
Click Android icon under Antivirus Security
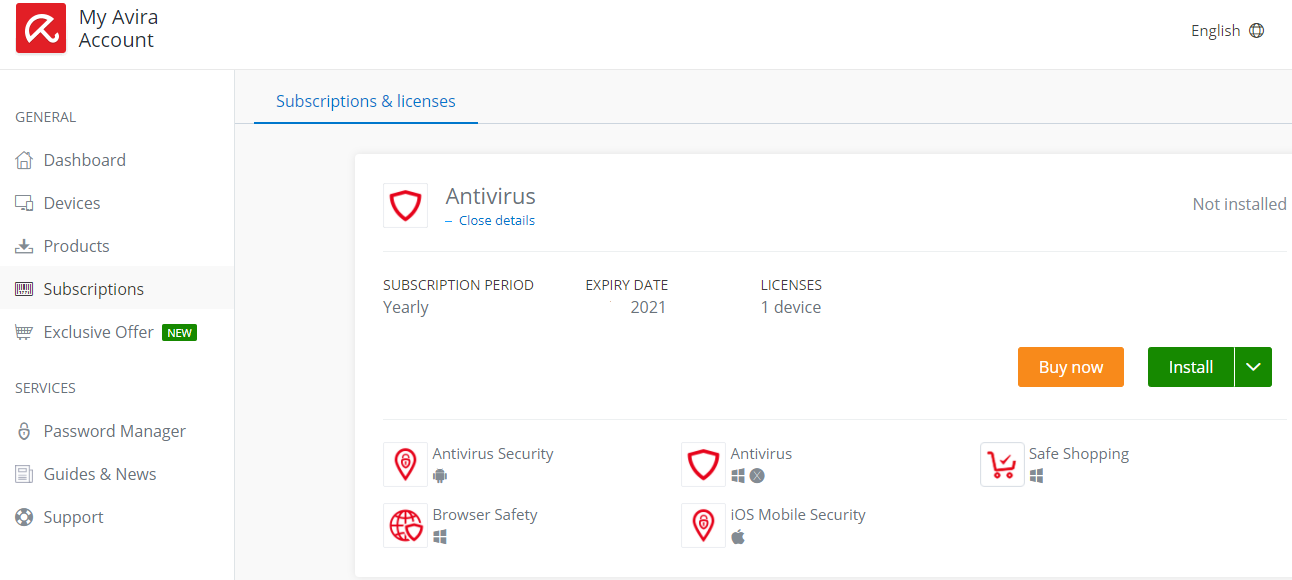coord(440,476)
